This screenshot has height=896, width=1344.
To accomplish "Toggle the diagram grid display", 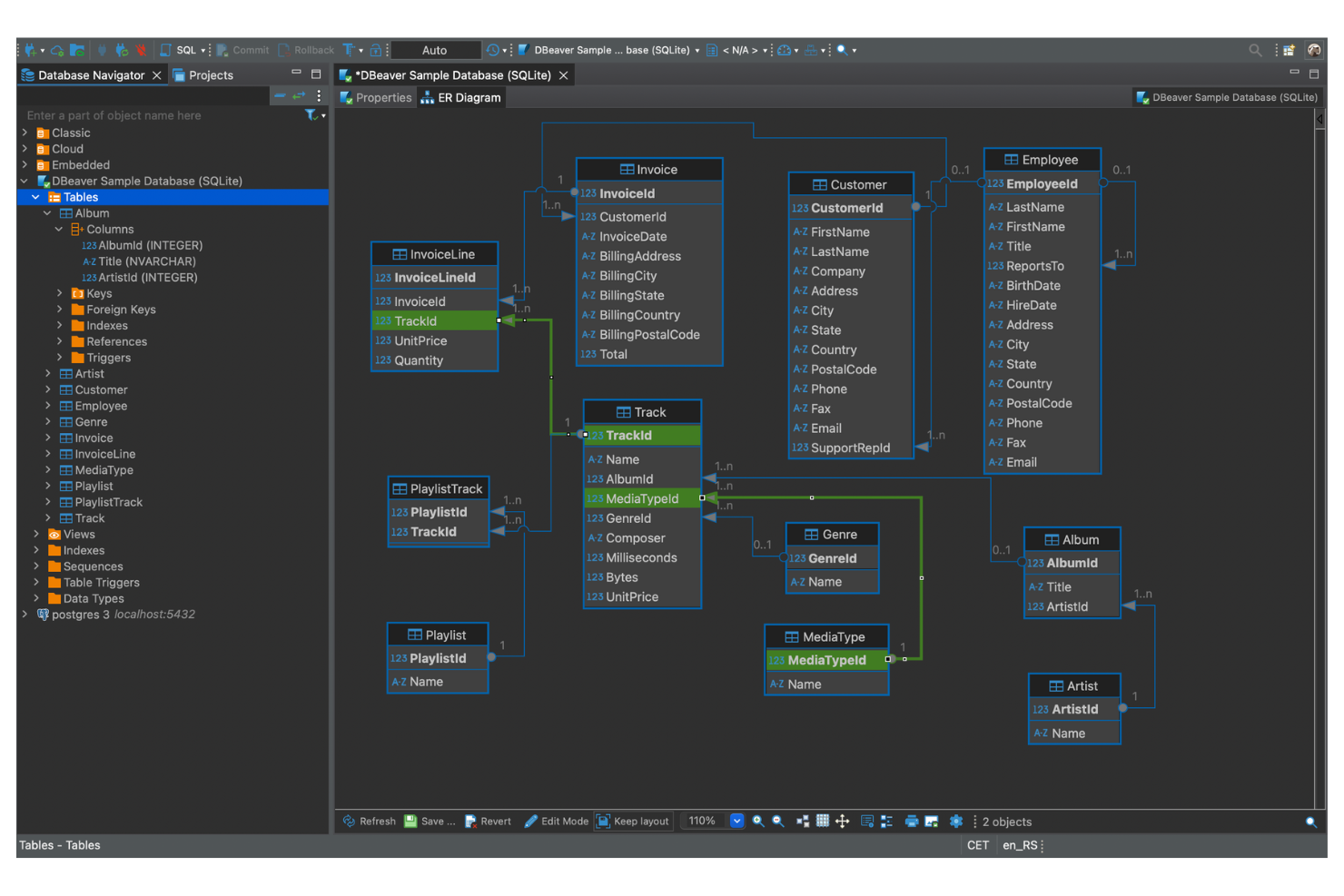I will tap(823, 821).
